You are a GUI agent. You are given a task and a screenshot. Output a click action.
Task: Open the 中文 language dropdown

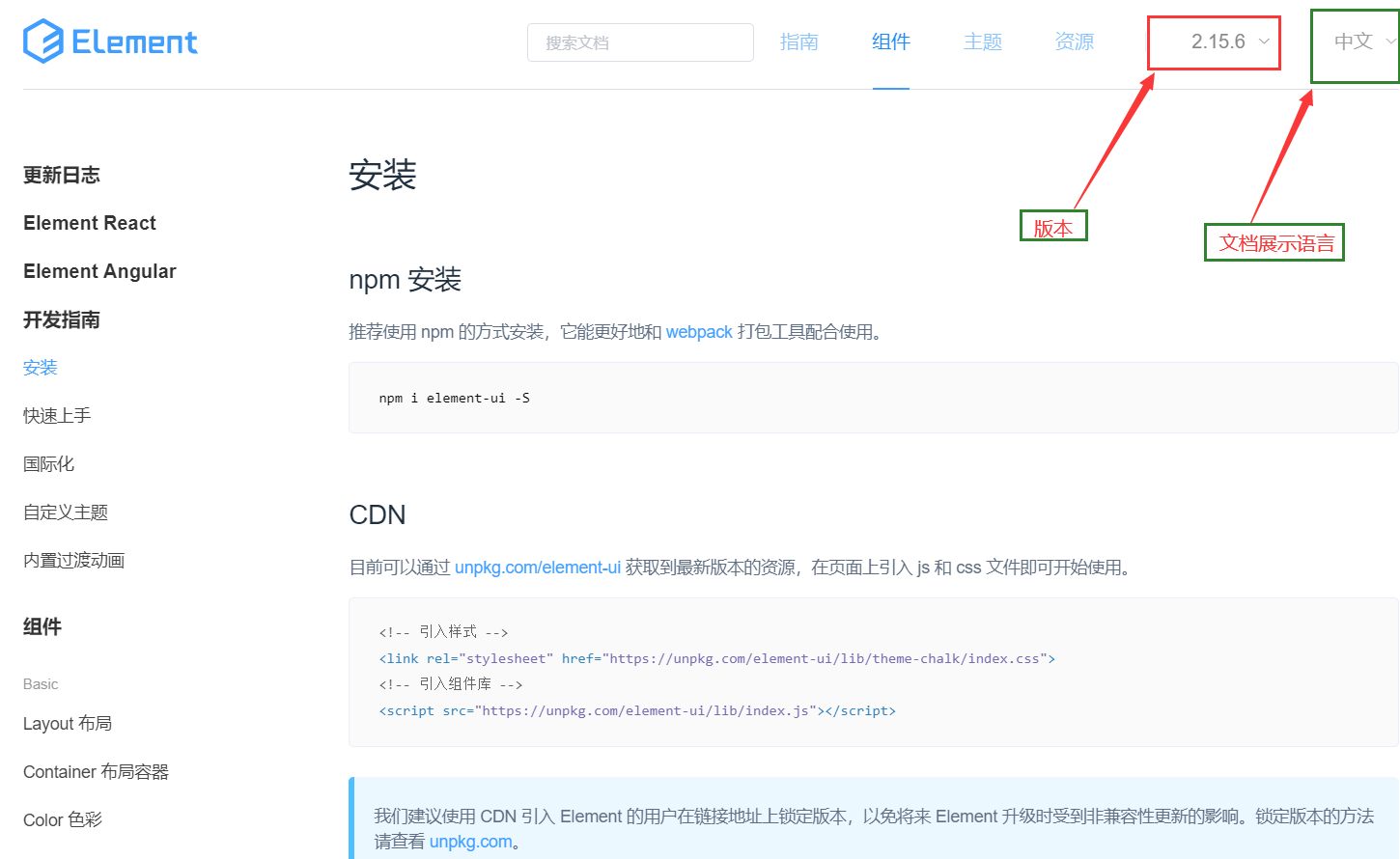coord(1364,42)
